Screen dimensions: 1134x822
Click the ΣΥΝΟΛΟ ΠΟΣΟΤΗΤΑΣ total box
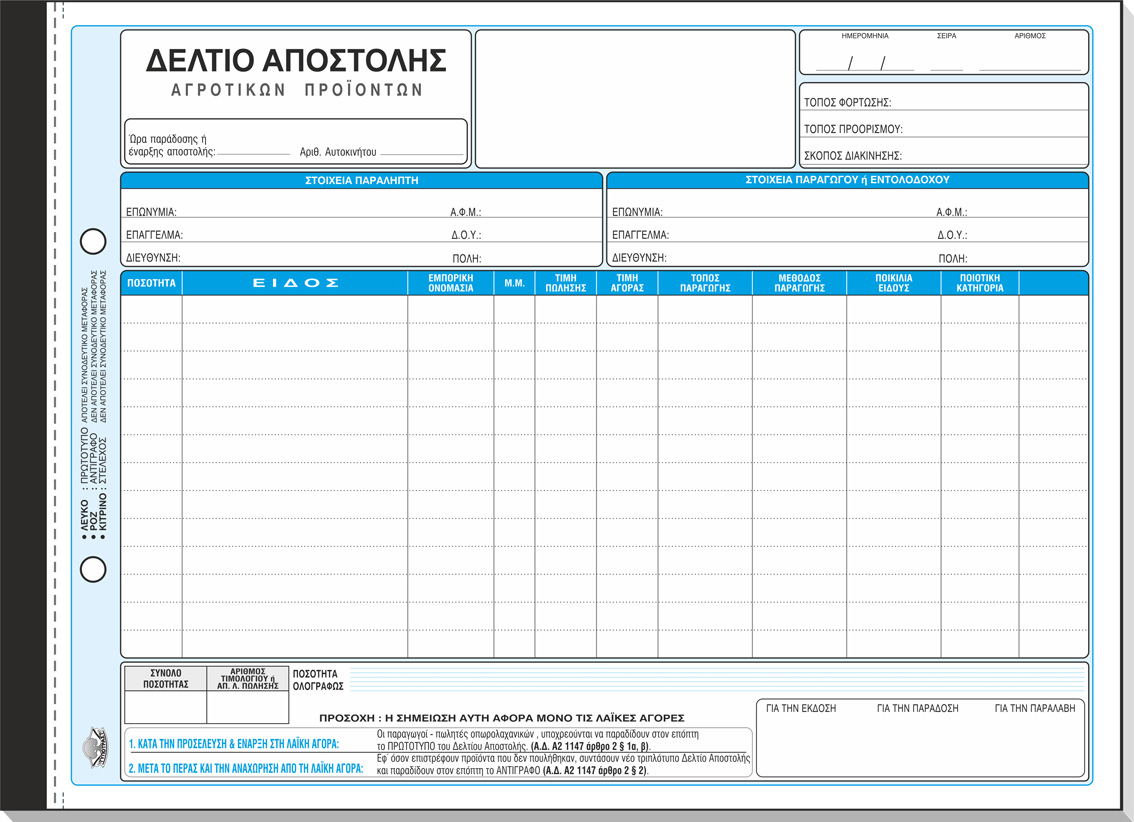coord(165,707)
